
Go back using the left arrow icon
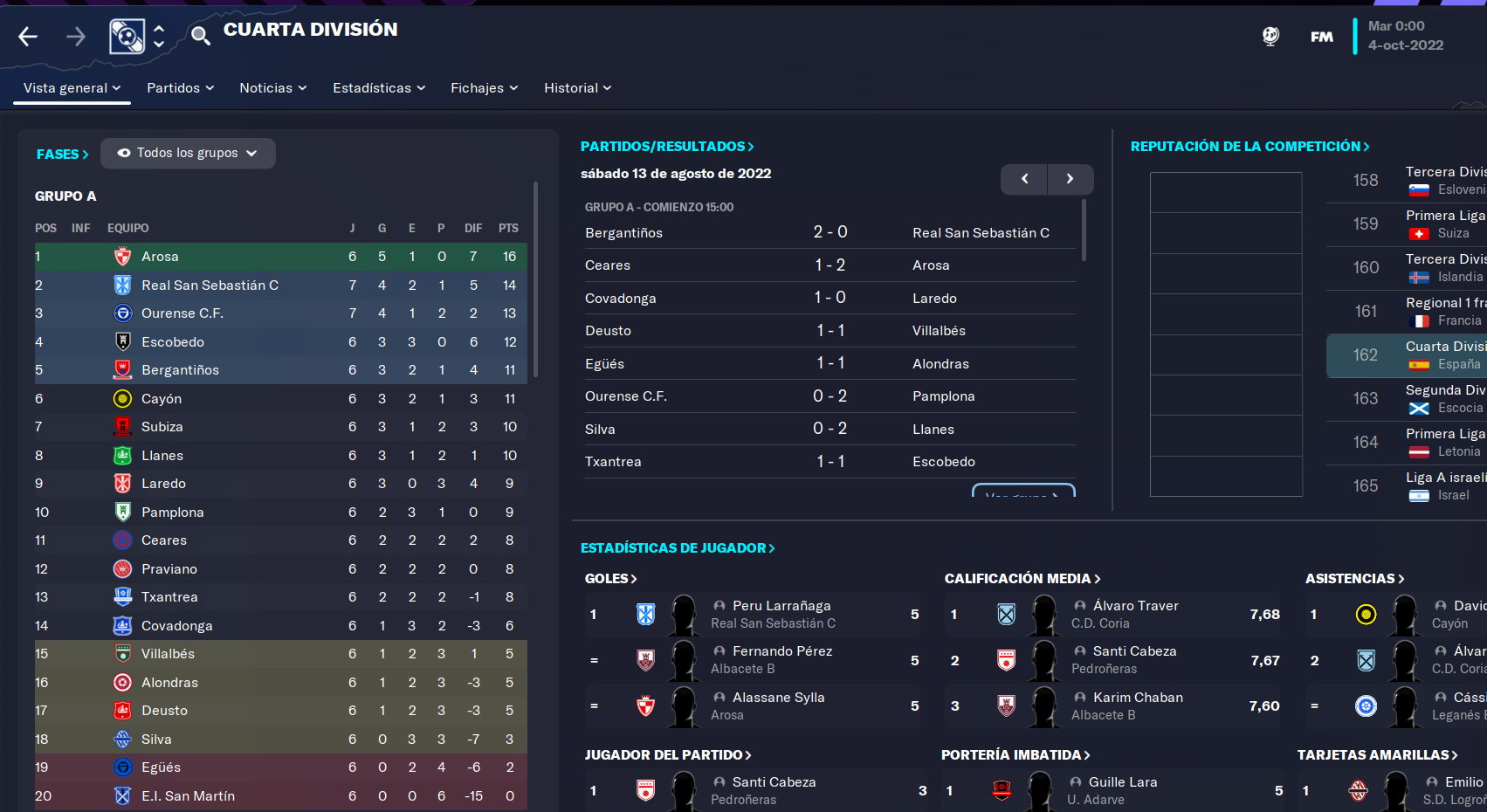point(28,36)
